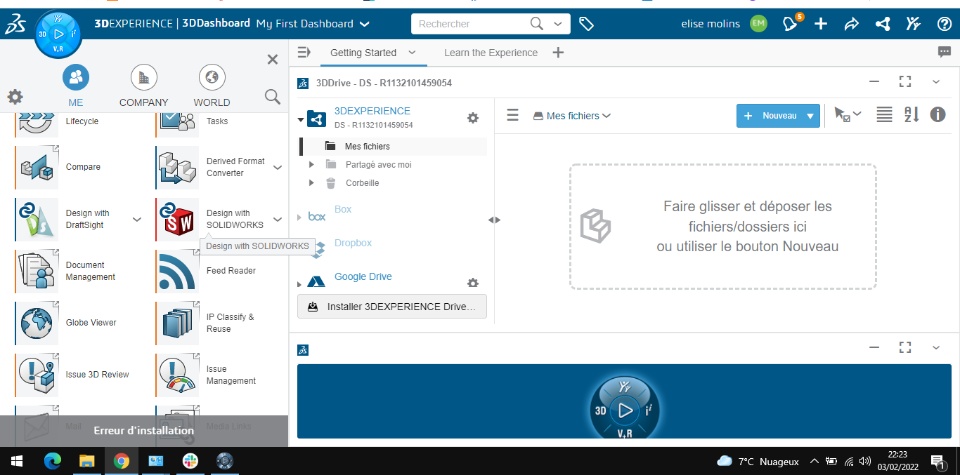Open Getting Started tab chevron menu
Image resolution: width=960 pixels, height=475 pixels.
click(412, 53)
